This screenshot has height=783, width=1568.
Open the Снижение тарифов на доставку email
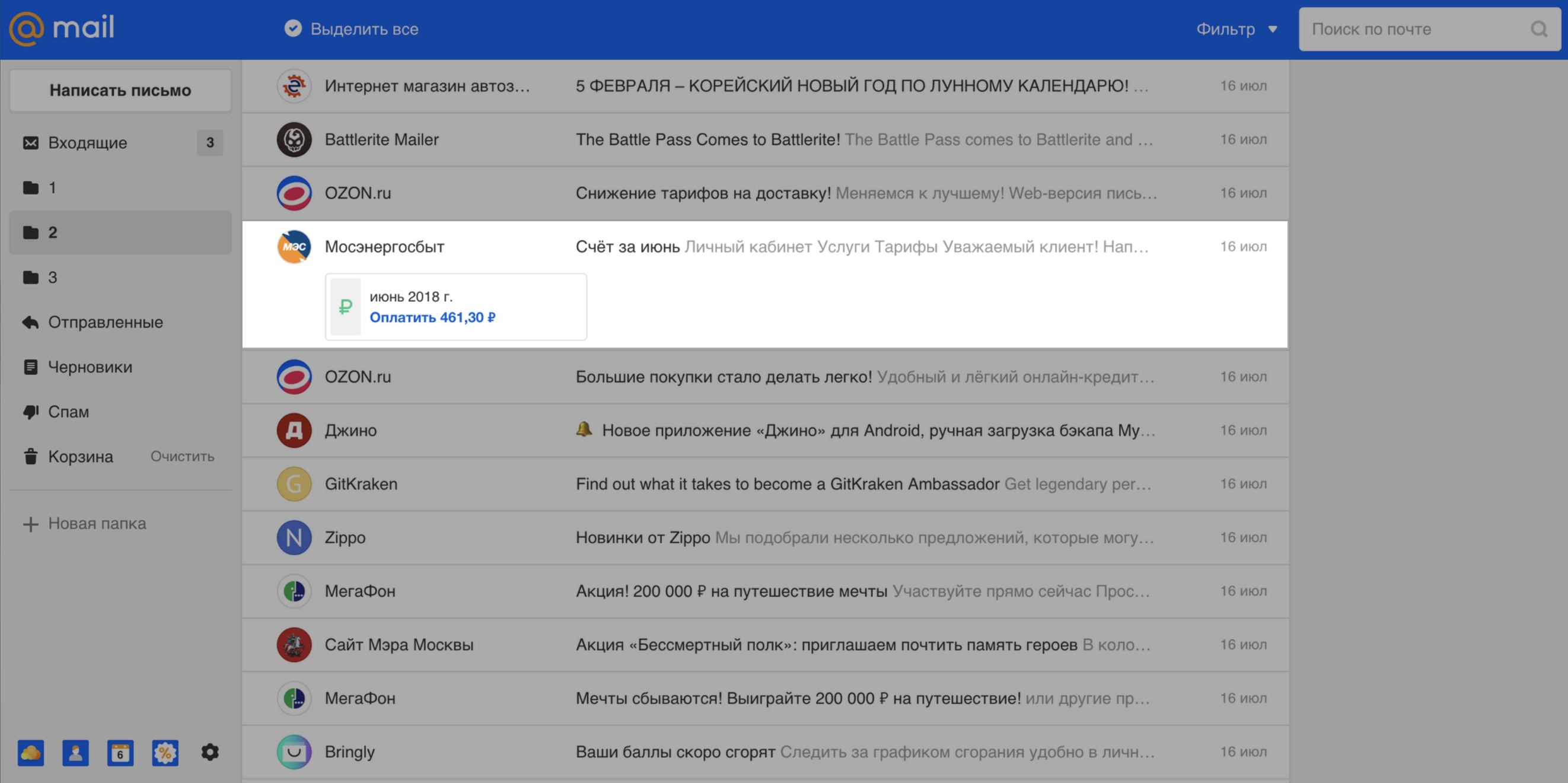point(764,193)
